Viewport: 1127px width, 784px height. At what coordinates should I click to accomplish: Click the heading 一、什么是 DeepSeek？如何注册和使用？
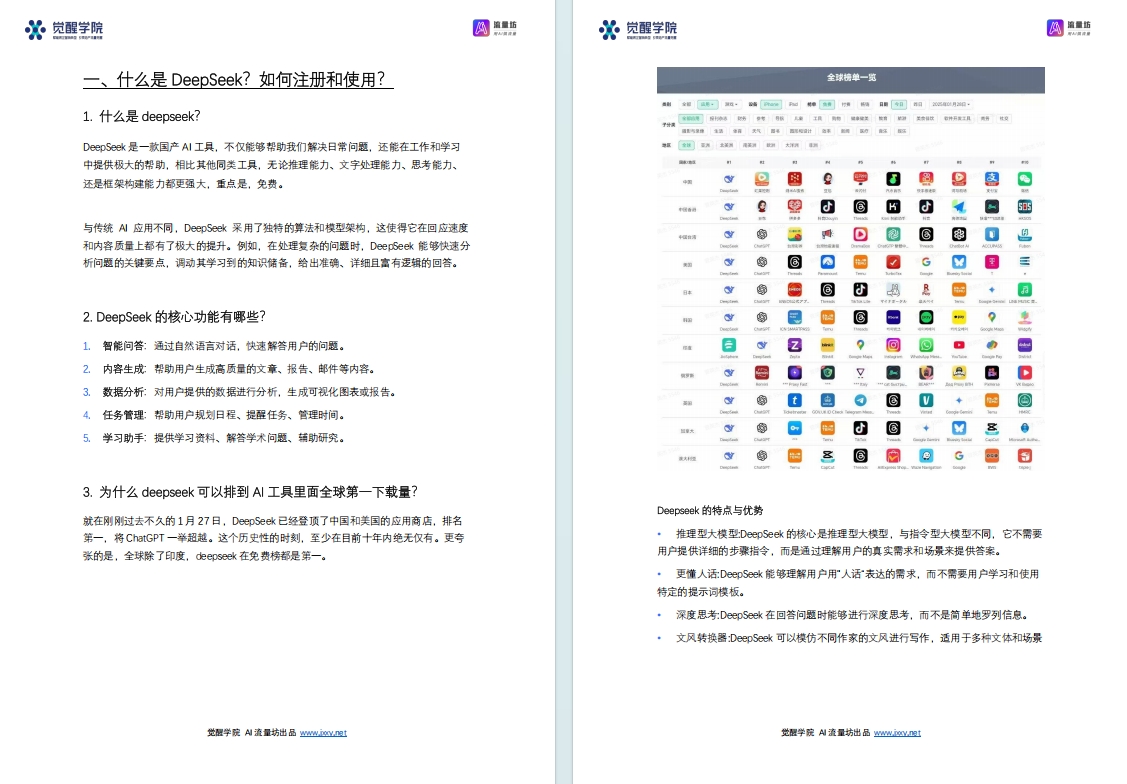238,80
